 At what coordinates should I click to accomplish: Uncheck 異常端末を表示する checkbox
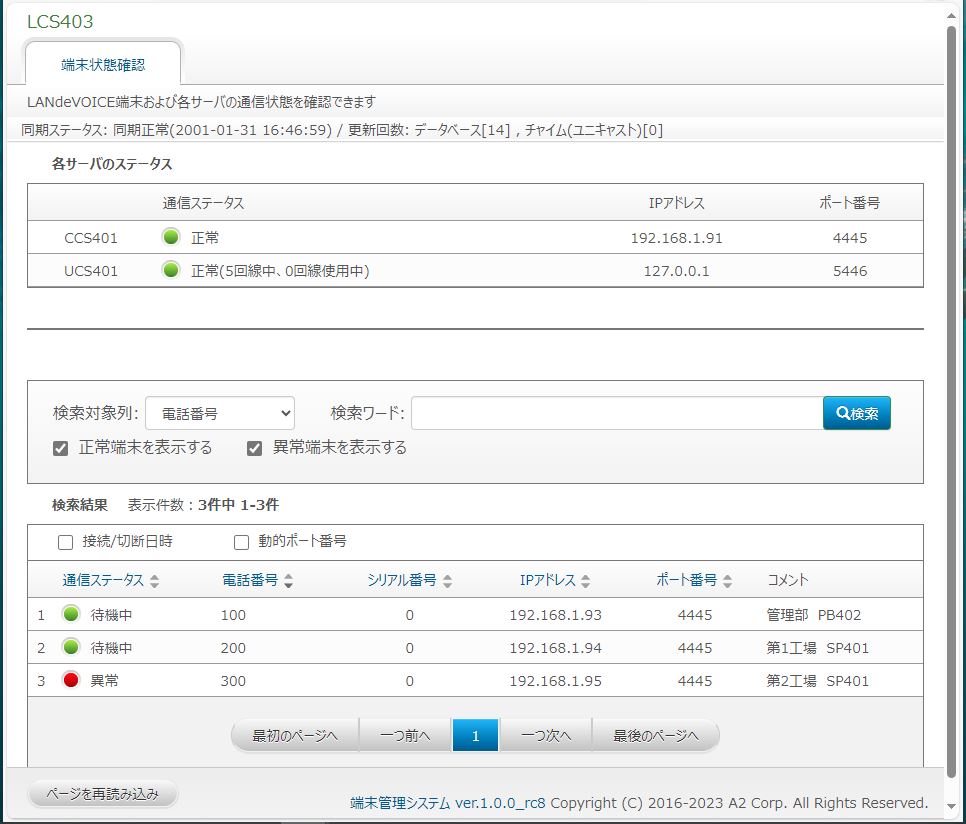click(x=255, y=448)
